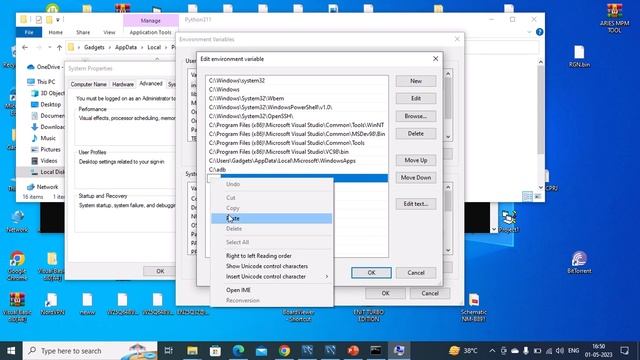Viewport: 640px width, 360px height.
Task: Click the Delete button in the path editor
Action: [x=416, y=133]
